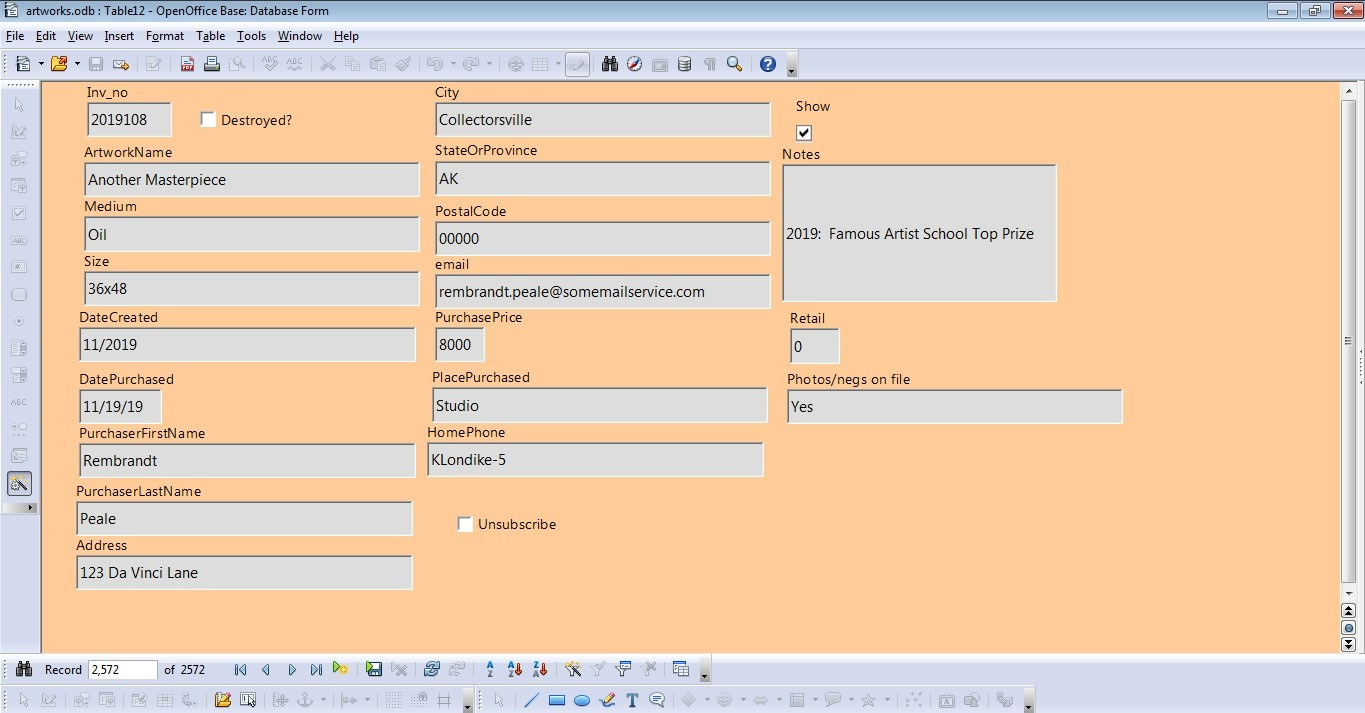Open the File menu
This screenshot has height=713, width=1365.
click(x=14, y=36)
